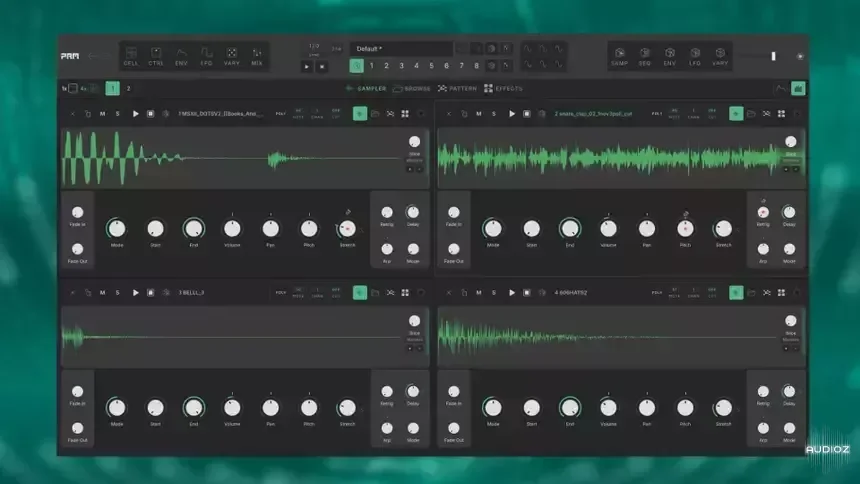Image resolution: width=860 pixels, height=484 pixels.
Task: Click the green highlighted scene button before slot 1
Action: point(357,66)
